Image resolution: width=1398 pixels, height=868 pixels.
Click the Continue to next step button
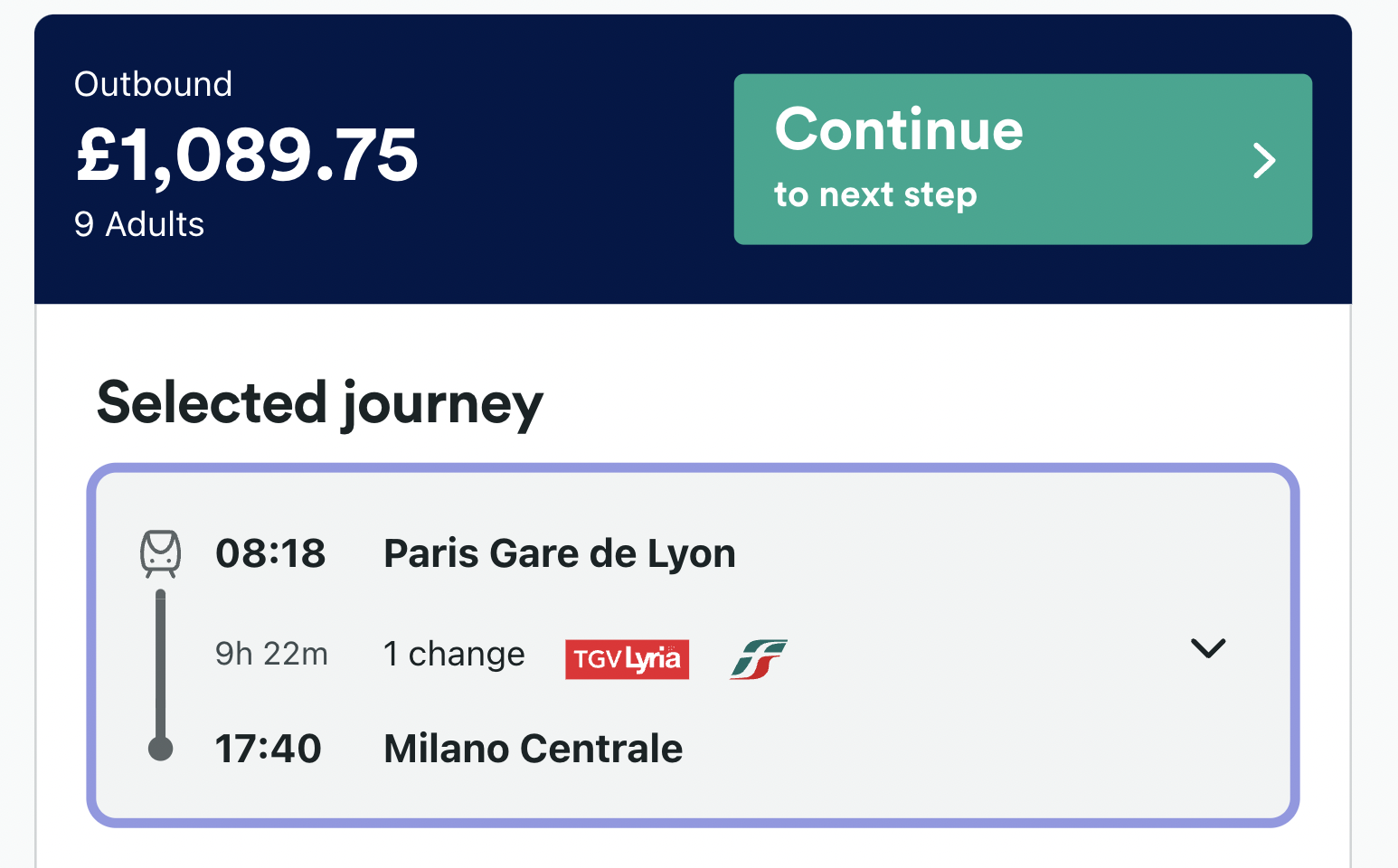[1023, 159]
